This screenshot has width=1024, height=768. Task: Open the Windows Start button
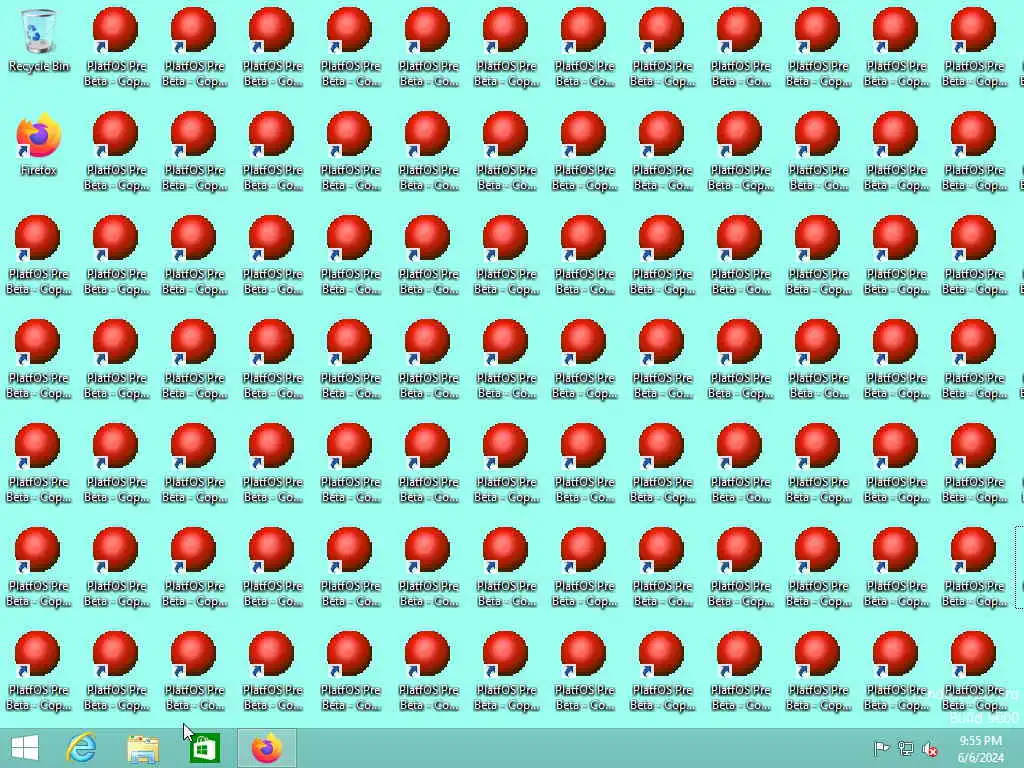(25, 748)
